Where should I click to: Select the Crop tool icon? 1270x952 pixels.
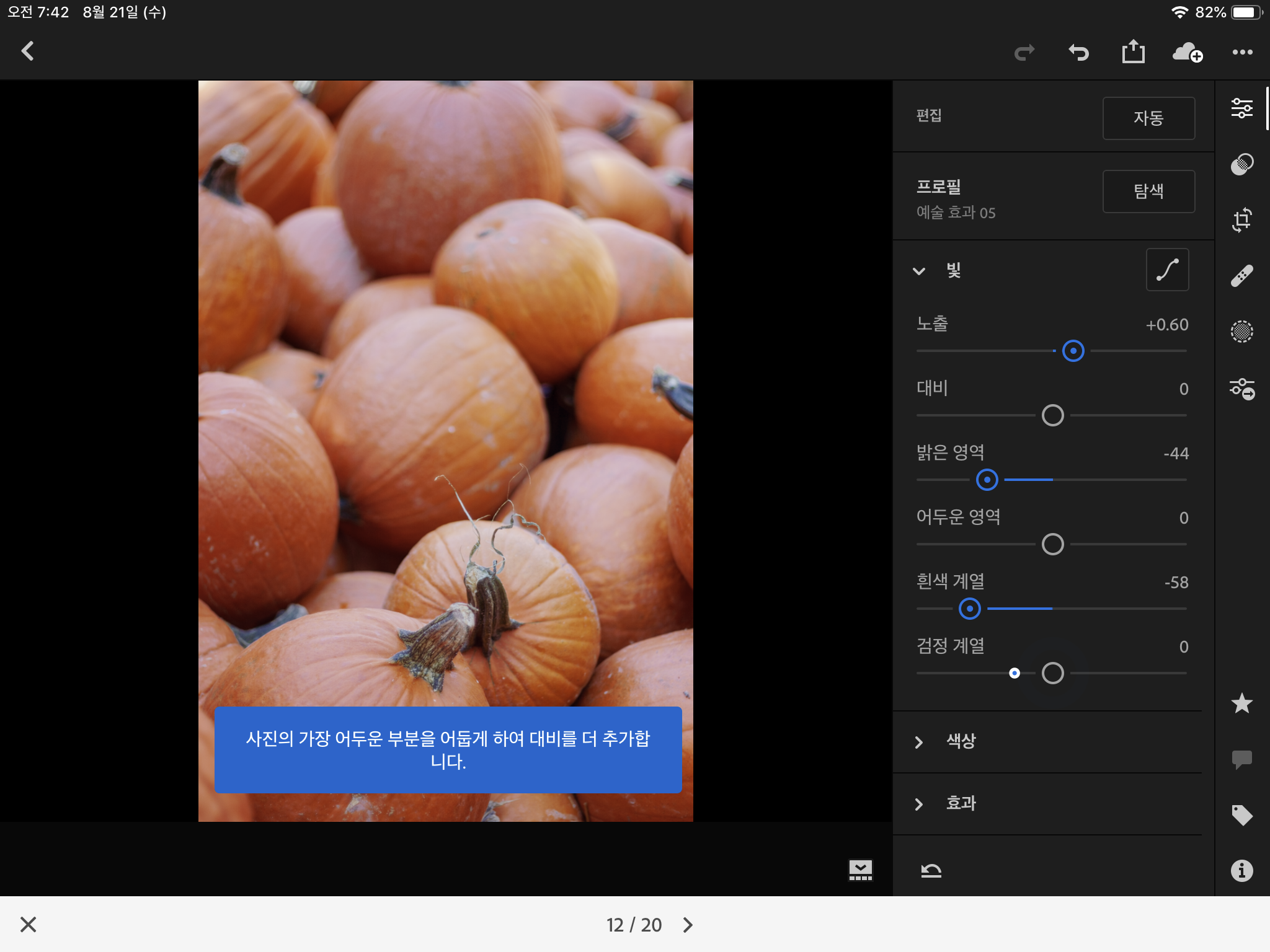point(1243,220)
